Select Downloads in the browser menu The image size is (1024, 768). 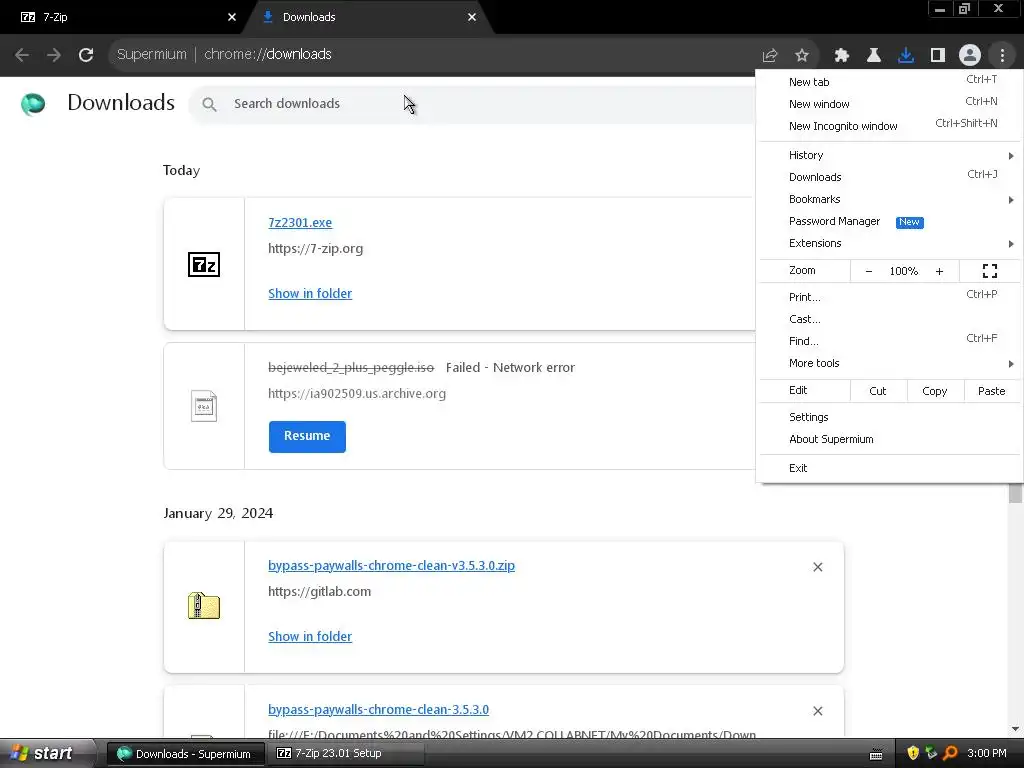pos(889,177)
